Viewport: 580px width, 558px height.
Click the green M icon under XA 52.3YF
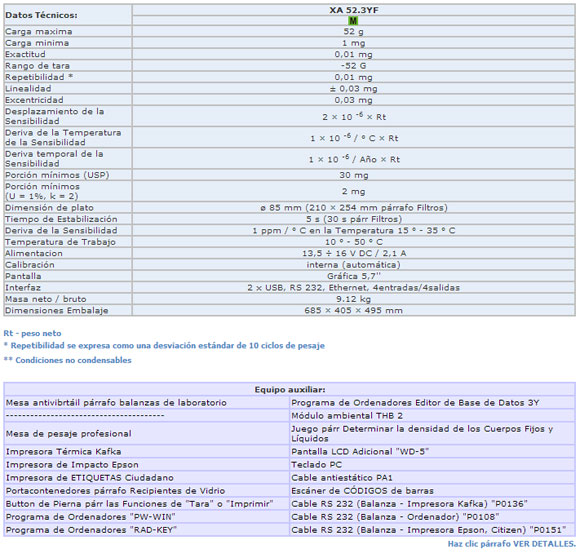353,21
